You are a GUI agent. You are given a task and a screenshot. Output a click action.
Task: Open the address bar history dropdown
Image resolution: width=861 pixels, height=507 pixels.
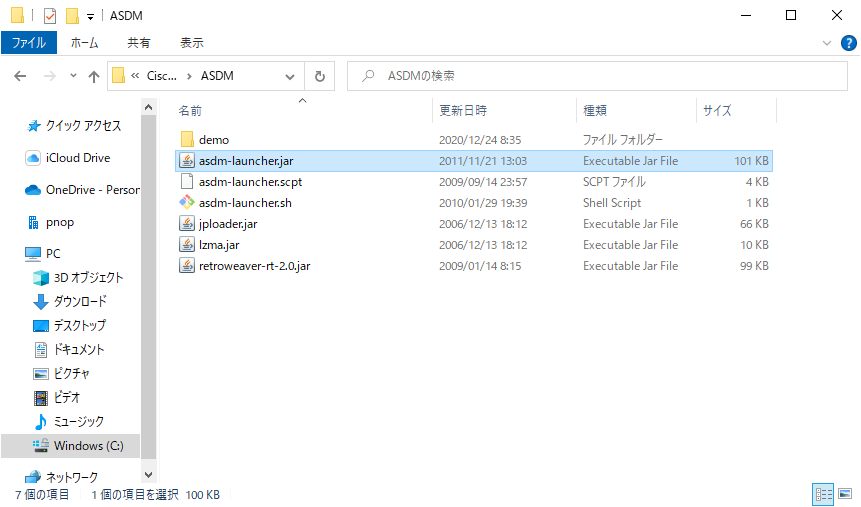coord(290,76)
